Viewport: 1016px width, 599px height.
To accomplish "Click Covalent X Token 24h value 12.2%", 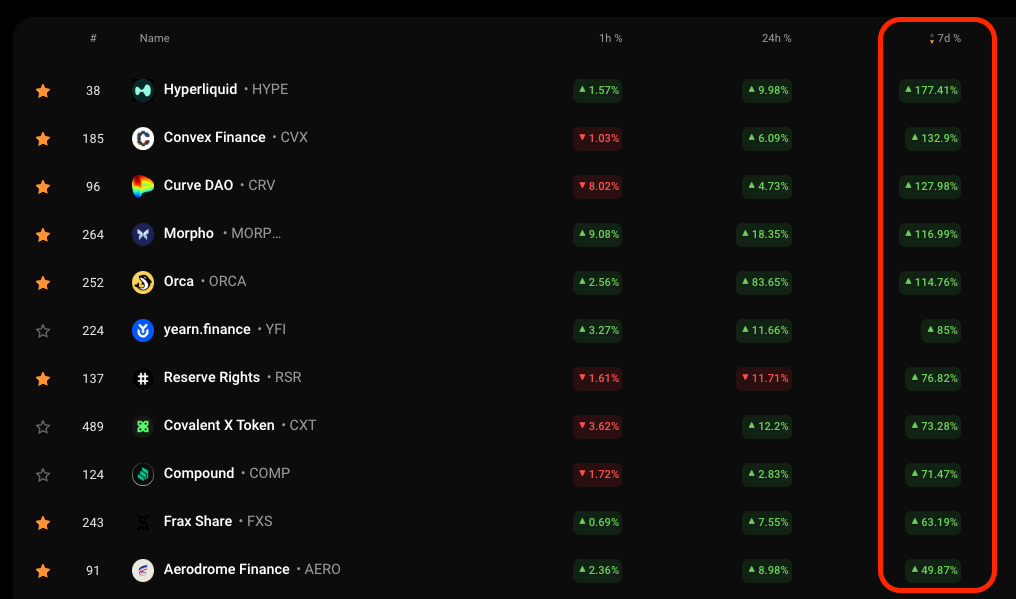I will pyautogui.click(x=767, y=426).
